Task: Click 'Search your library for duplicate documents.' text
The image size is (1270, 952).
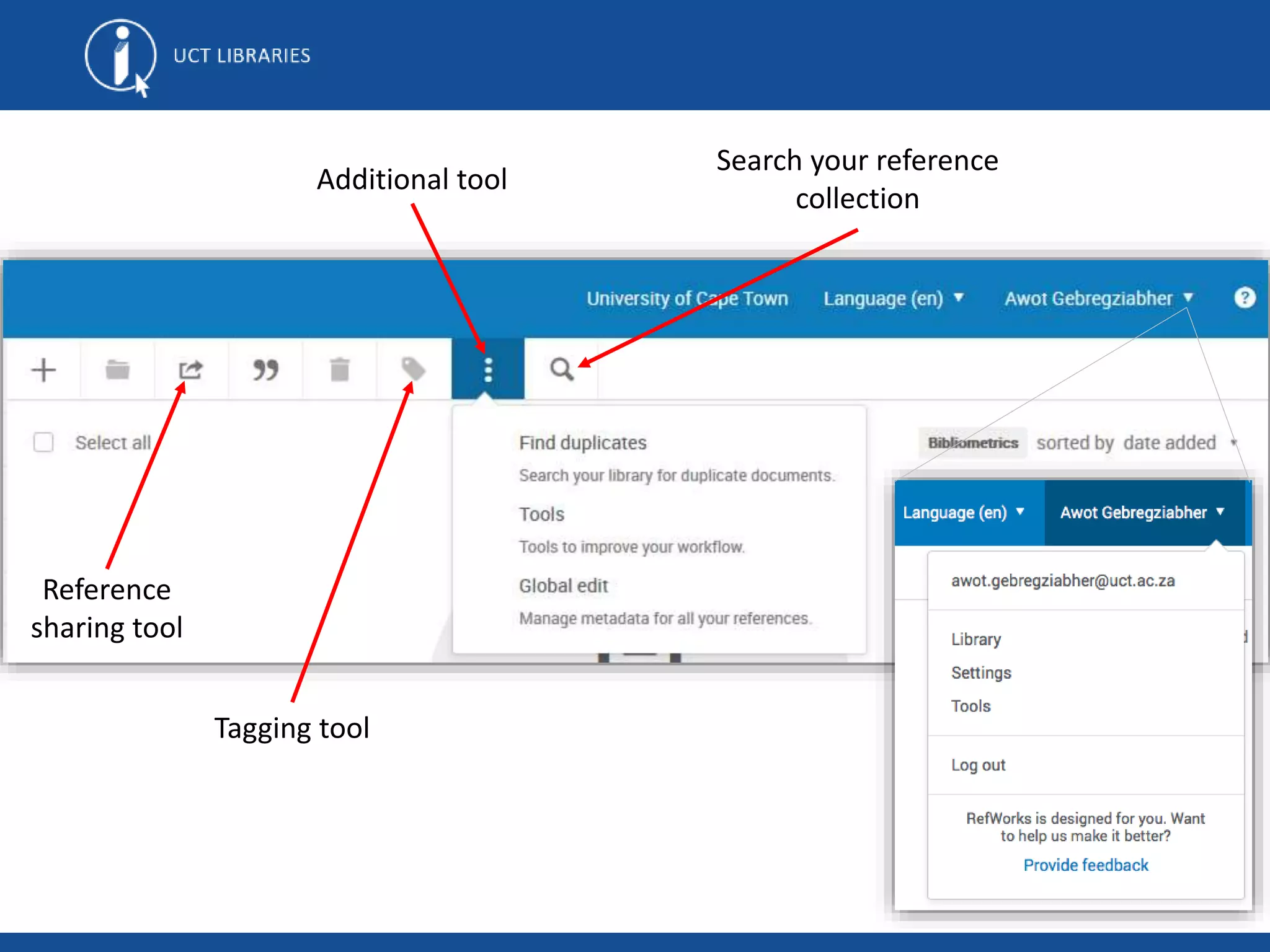Action: pos(677,475)
